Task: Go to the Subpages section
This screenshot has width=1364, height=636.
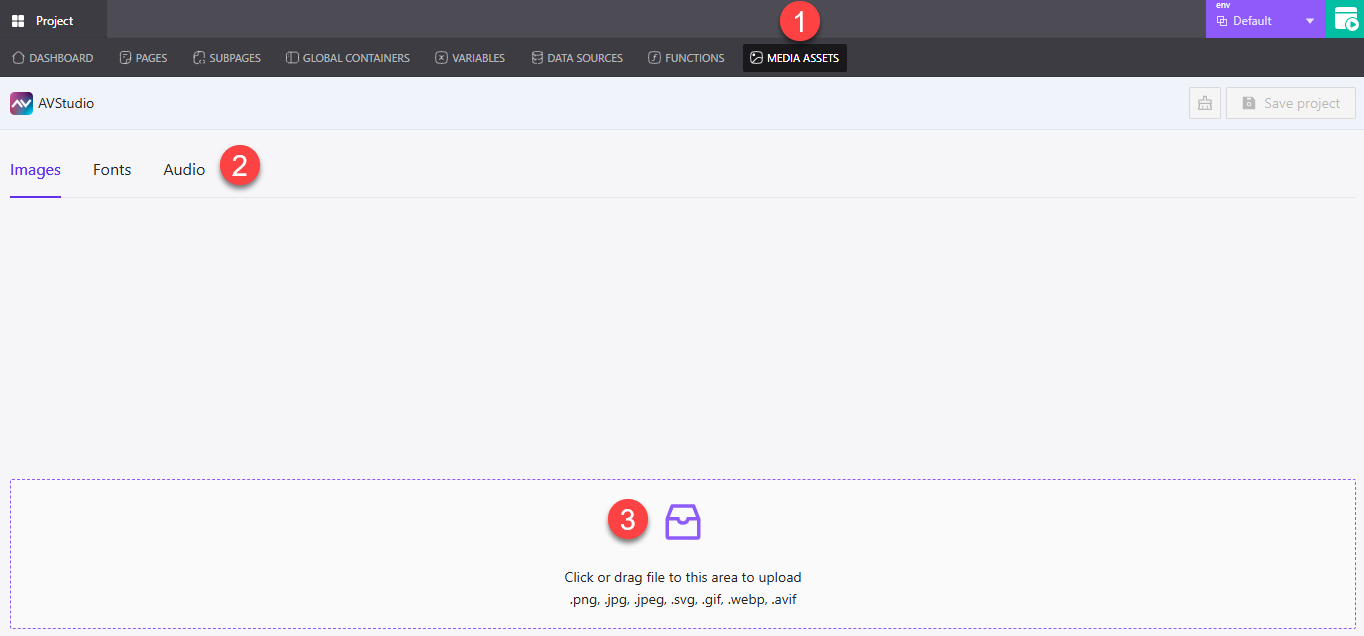Action: [227, 58]
